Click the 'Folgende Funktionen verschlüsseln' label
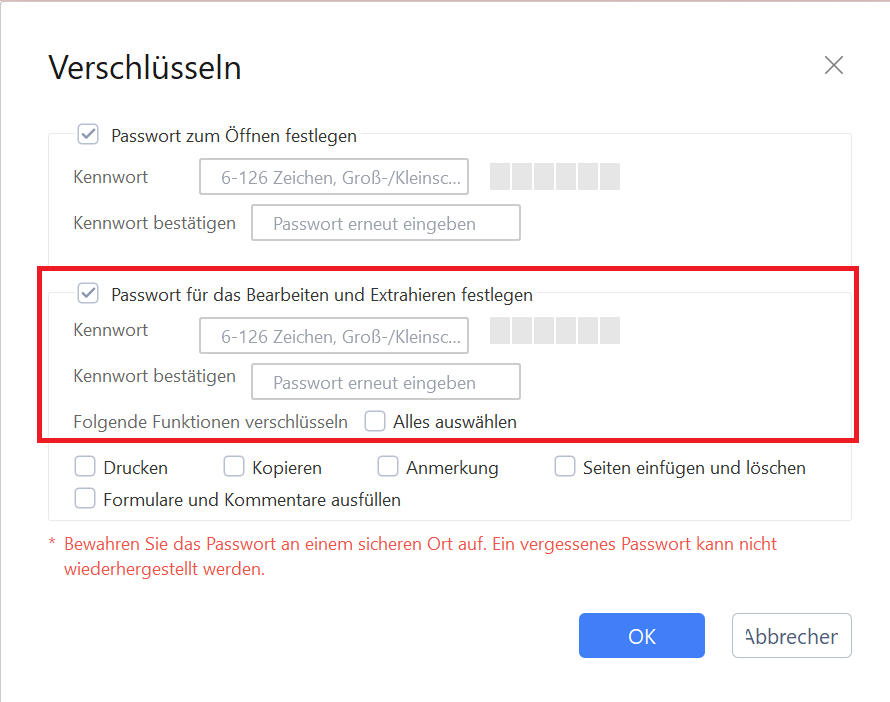This screenshot has width=890, height=702. click(210, 421)
